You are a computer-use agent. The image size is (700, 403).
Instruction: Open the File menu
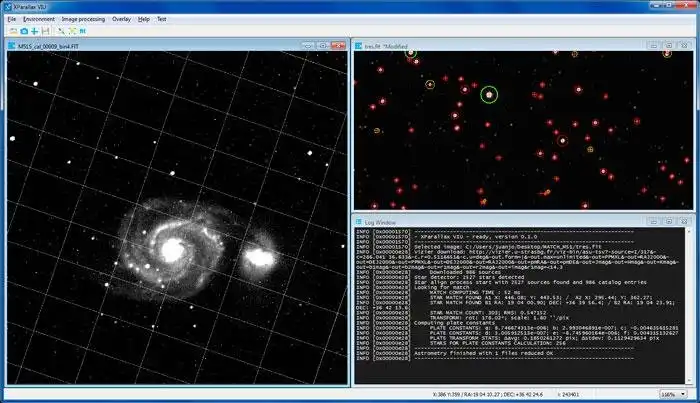point(12,19)
